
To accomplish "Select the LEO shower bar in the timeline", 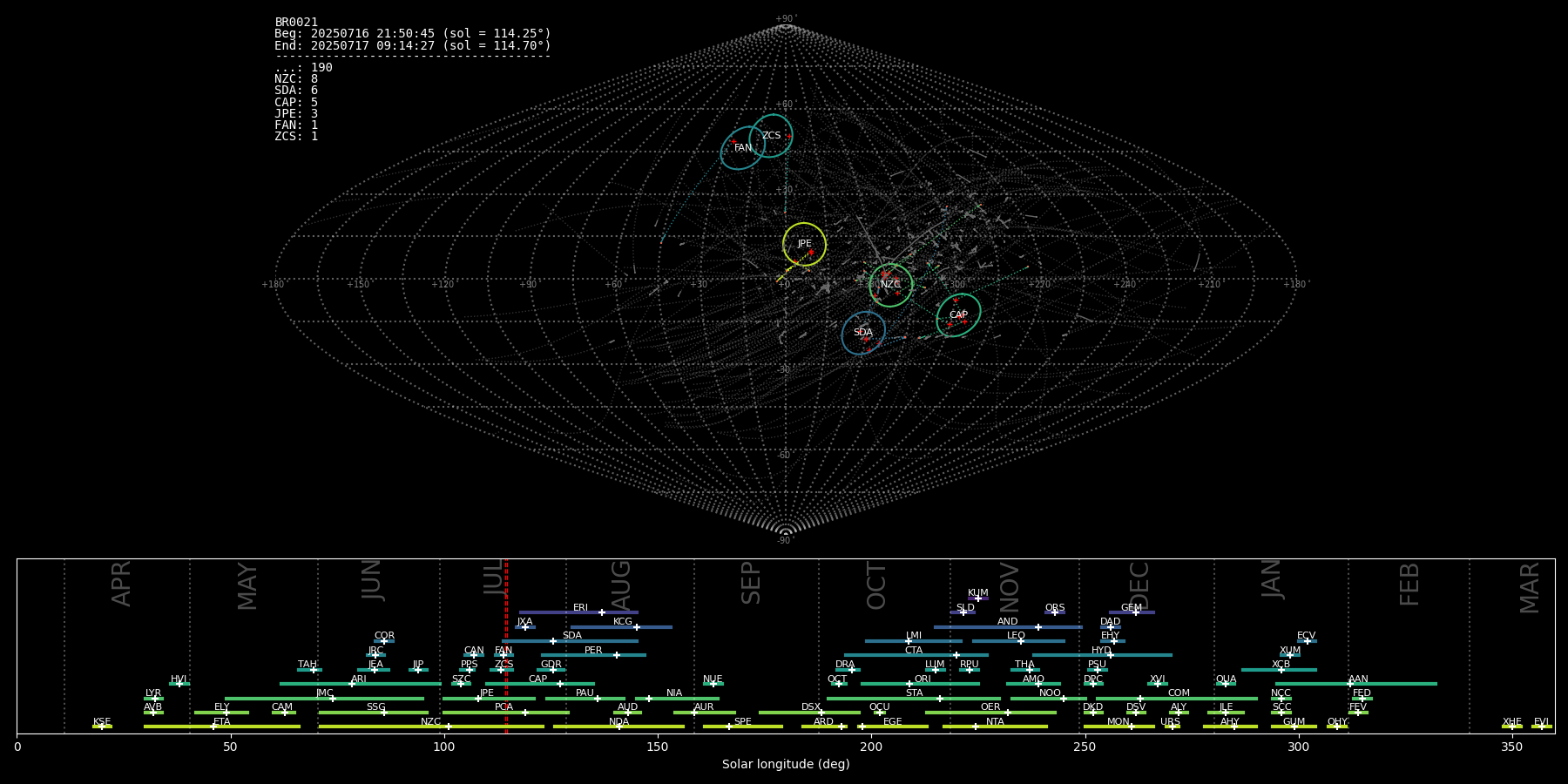I will pyautogui.click(x=1018, y=641).
